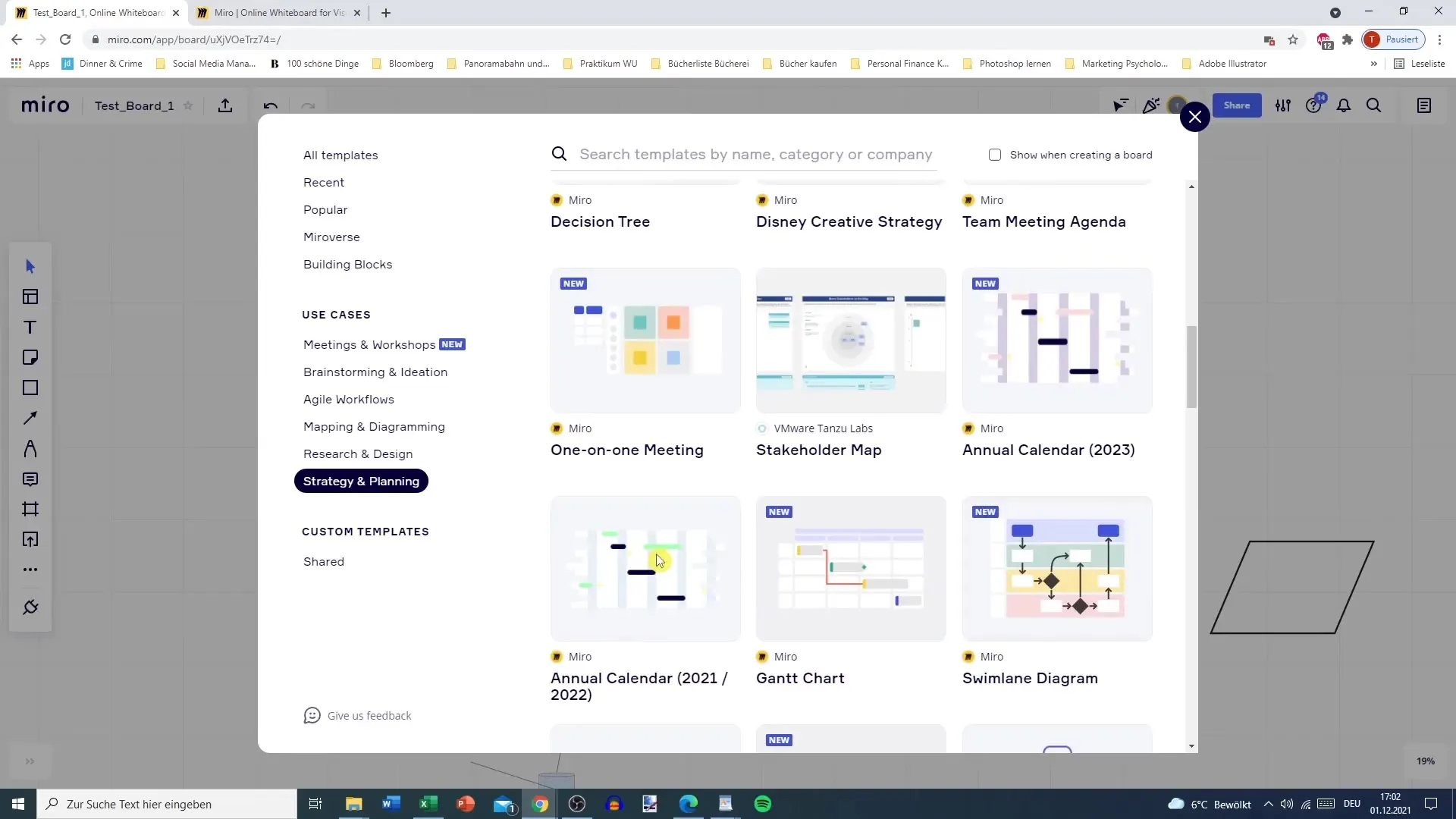This screenshot has height=819, width=1456.
Task: Click Decision Tree template title
Action: pos(600,221)
